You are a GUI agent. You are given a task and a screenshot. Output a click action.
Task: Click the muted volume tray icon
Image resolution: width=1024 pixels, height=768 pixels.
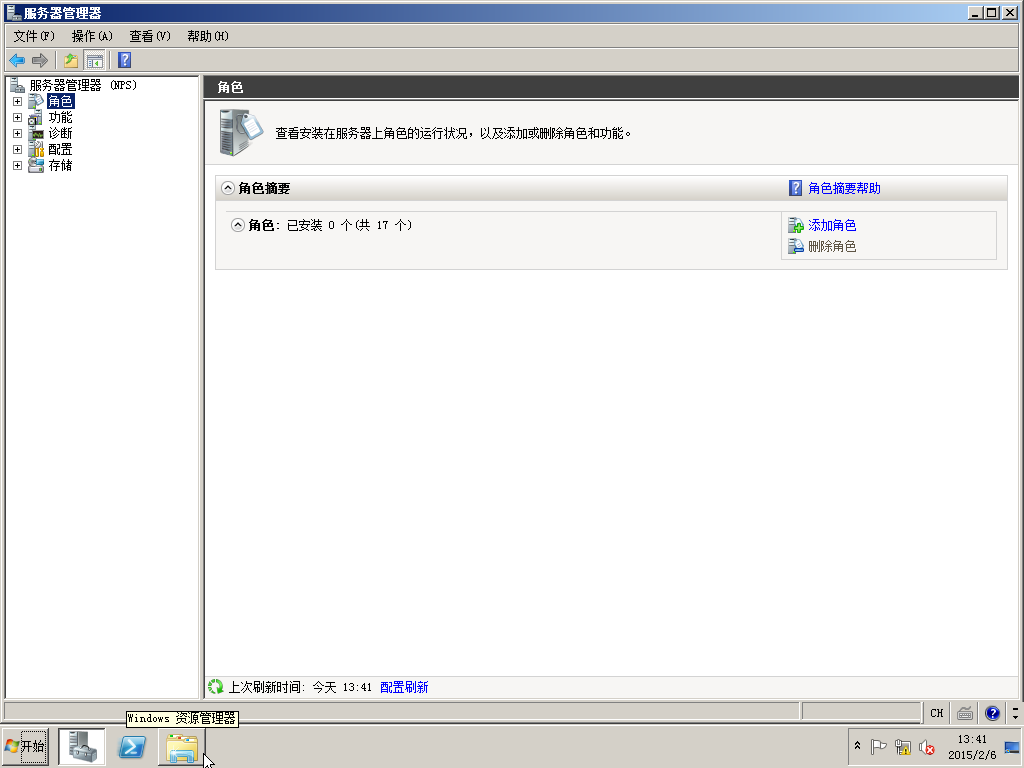[x=927, y=746]
